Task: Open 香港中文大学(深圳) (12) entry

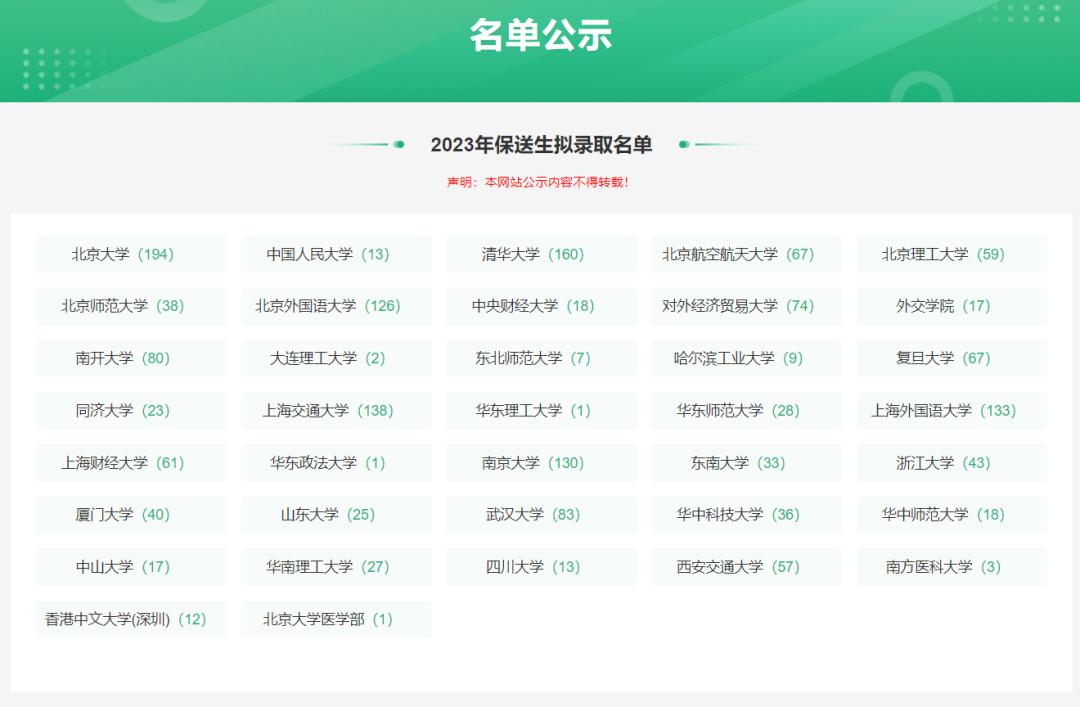Action: point(130,619)
